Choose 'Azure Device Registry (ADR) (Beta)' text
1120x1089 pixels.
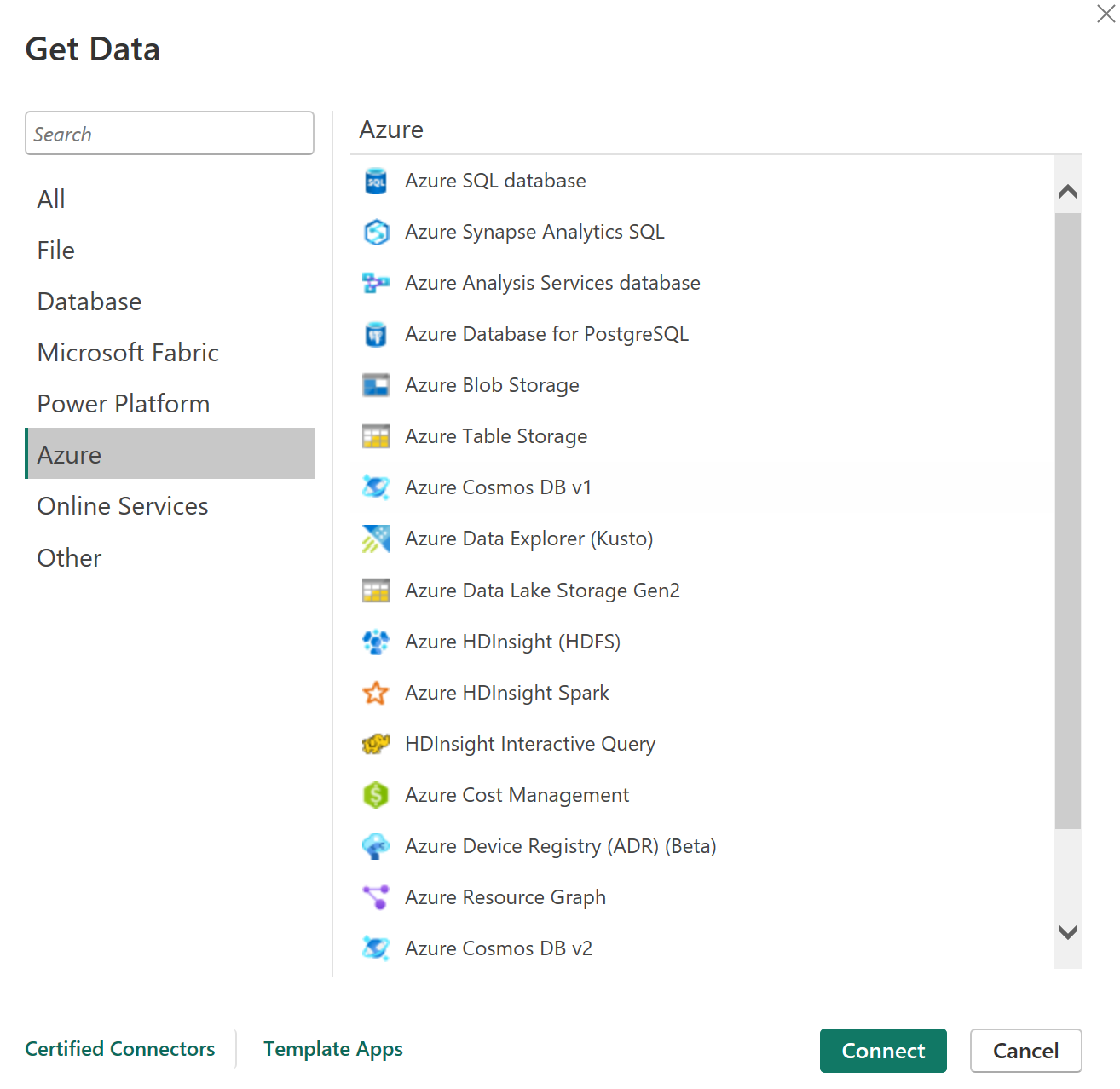pyautogui.click(x=560, y=846)
